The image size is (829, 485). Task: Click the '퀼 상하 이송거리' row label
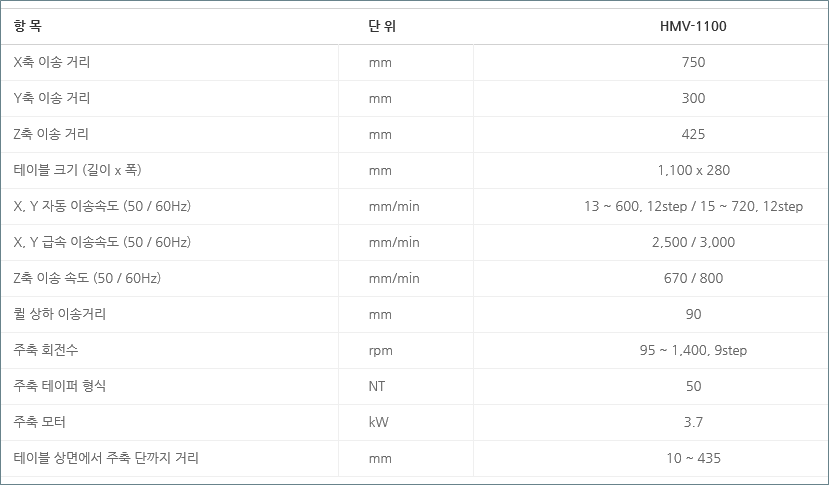pos(60,314)
